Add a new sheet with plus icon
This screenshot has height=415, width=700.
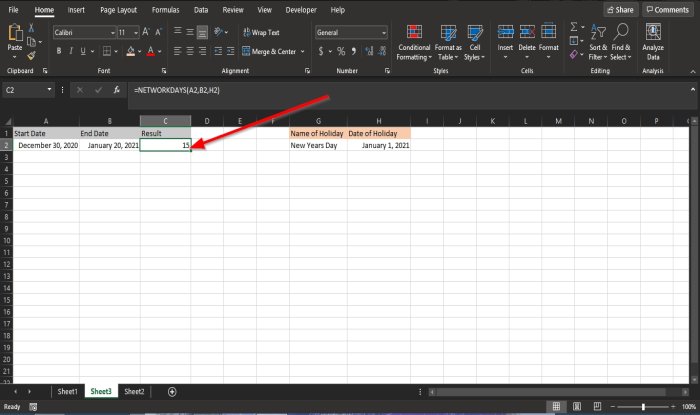(172, 392)
